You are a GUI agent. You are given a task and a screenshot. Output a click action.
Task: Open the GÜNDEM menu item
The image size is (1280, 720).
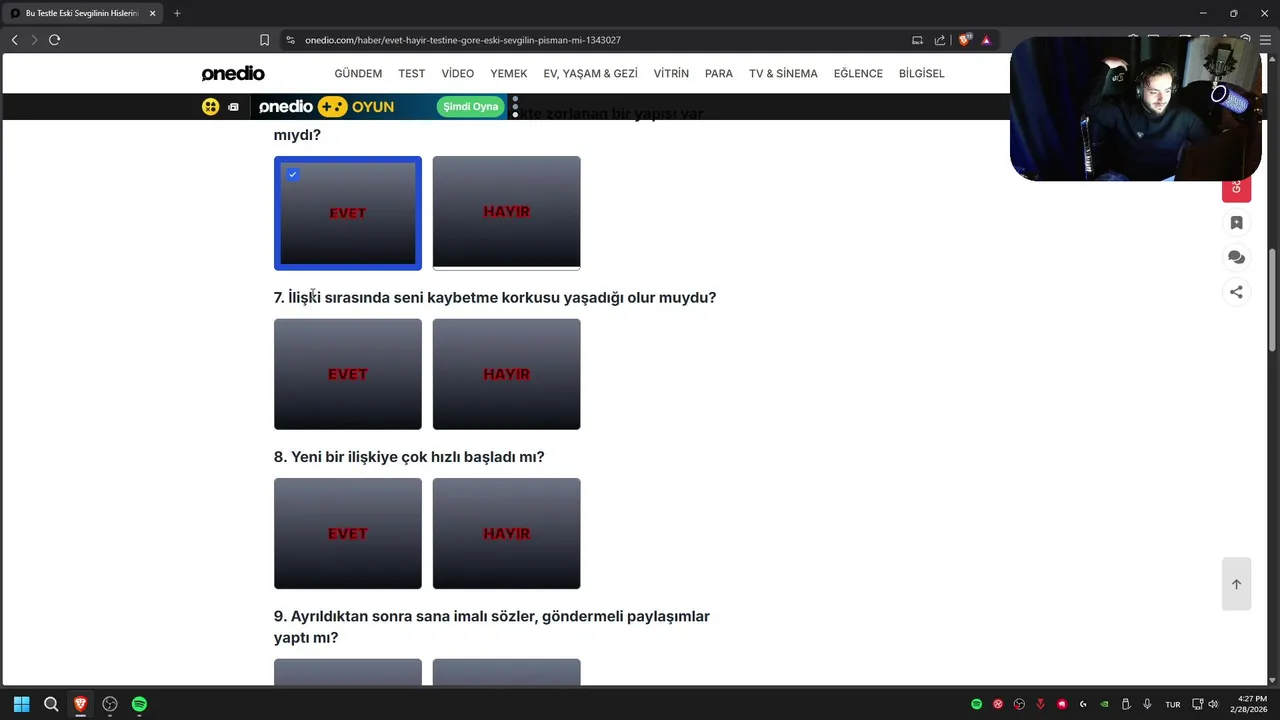358,74
